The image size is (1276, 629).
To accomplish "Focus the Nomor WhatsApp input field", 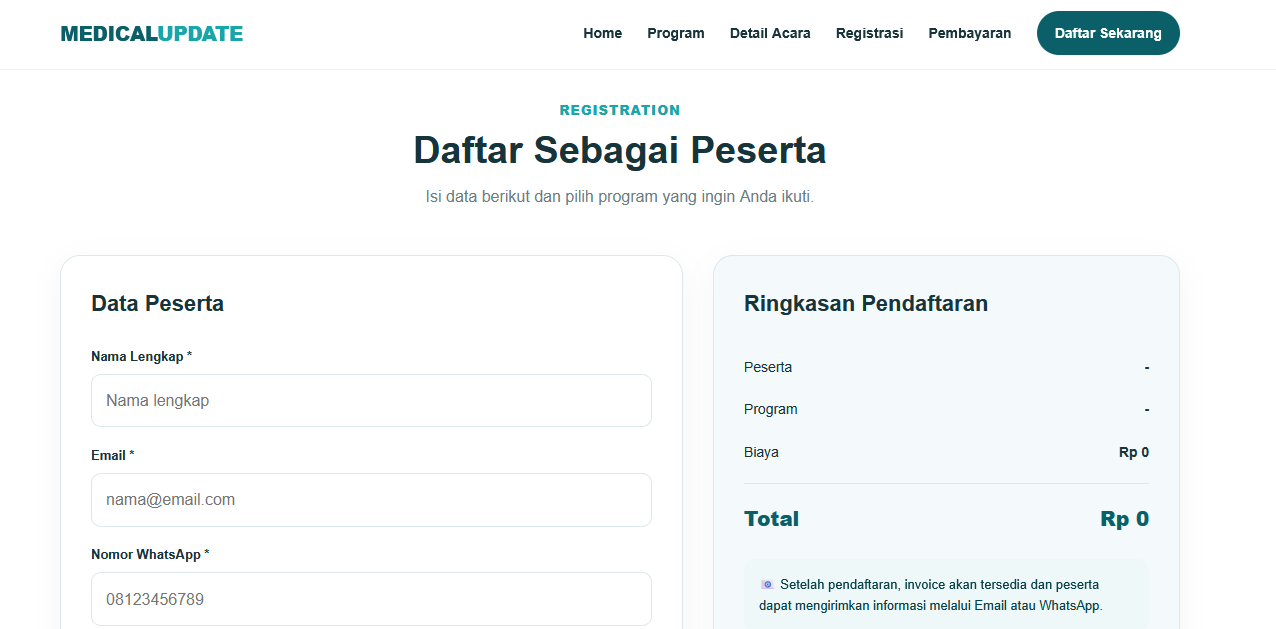I will pos(371,599).
